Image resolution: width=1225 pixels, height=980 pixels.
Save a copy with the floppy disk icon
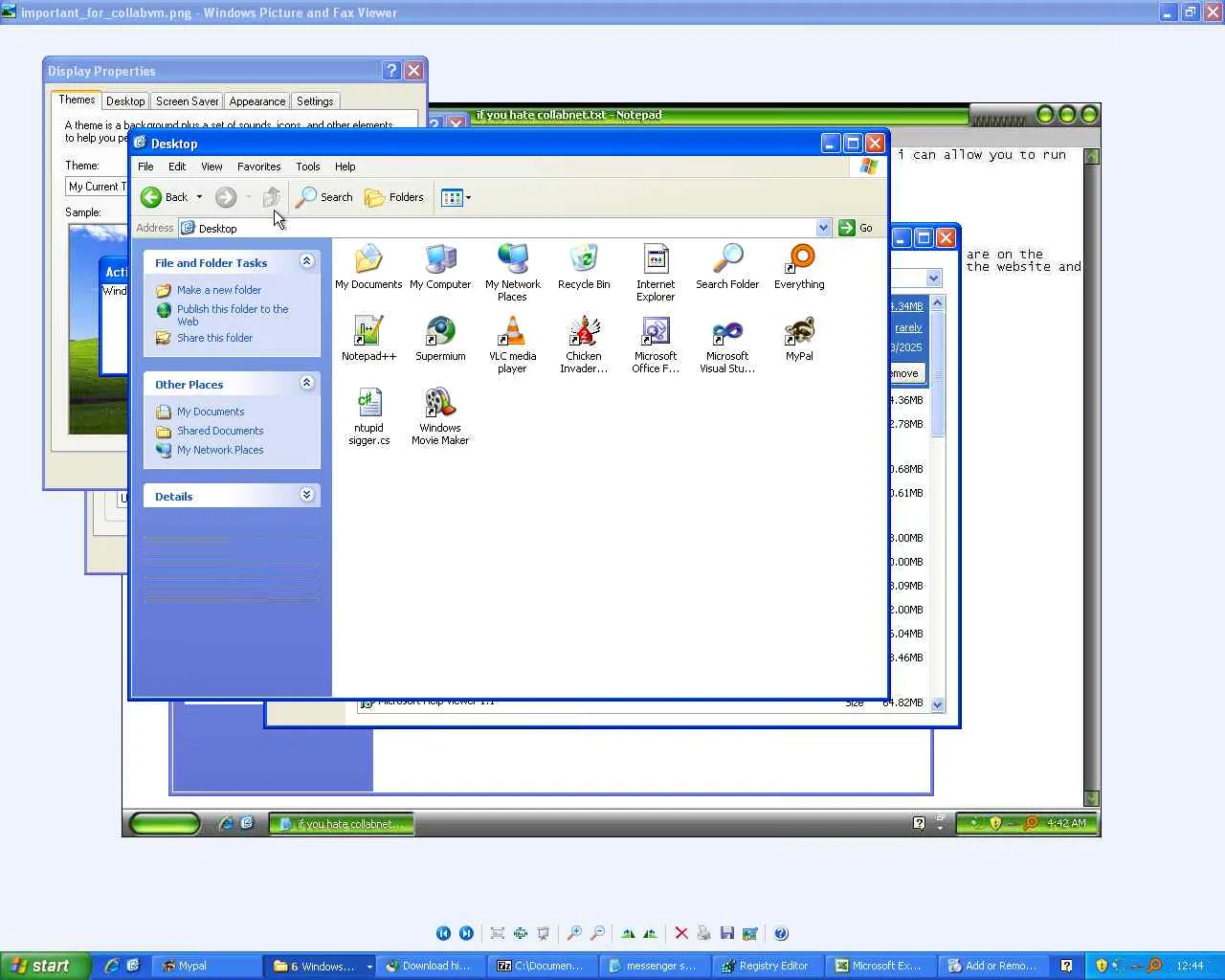tap(727, 933)
